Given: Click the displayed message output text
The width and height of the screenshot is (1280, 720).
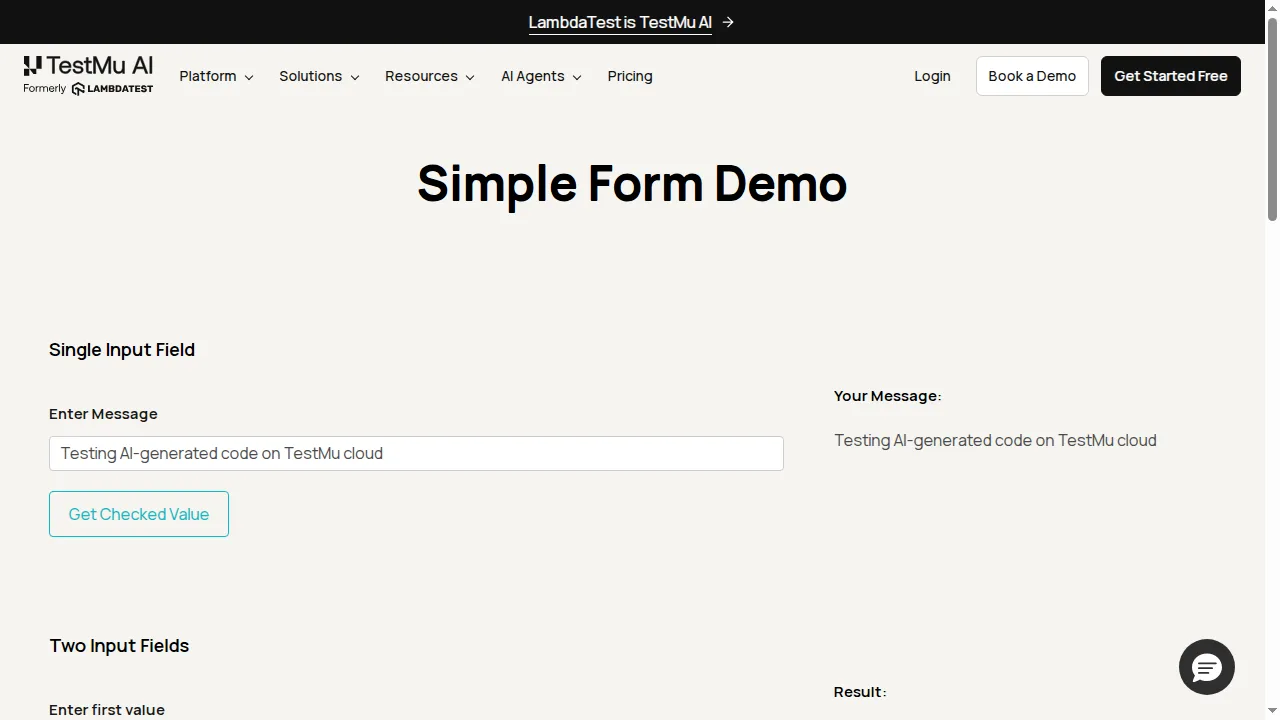Looking at the screenshot, I should point(995,440).
